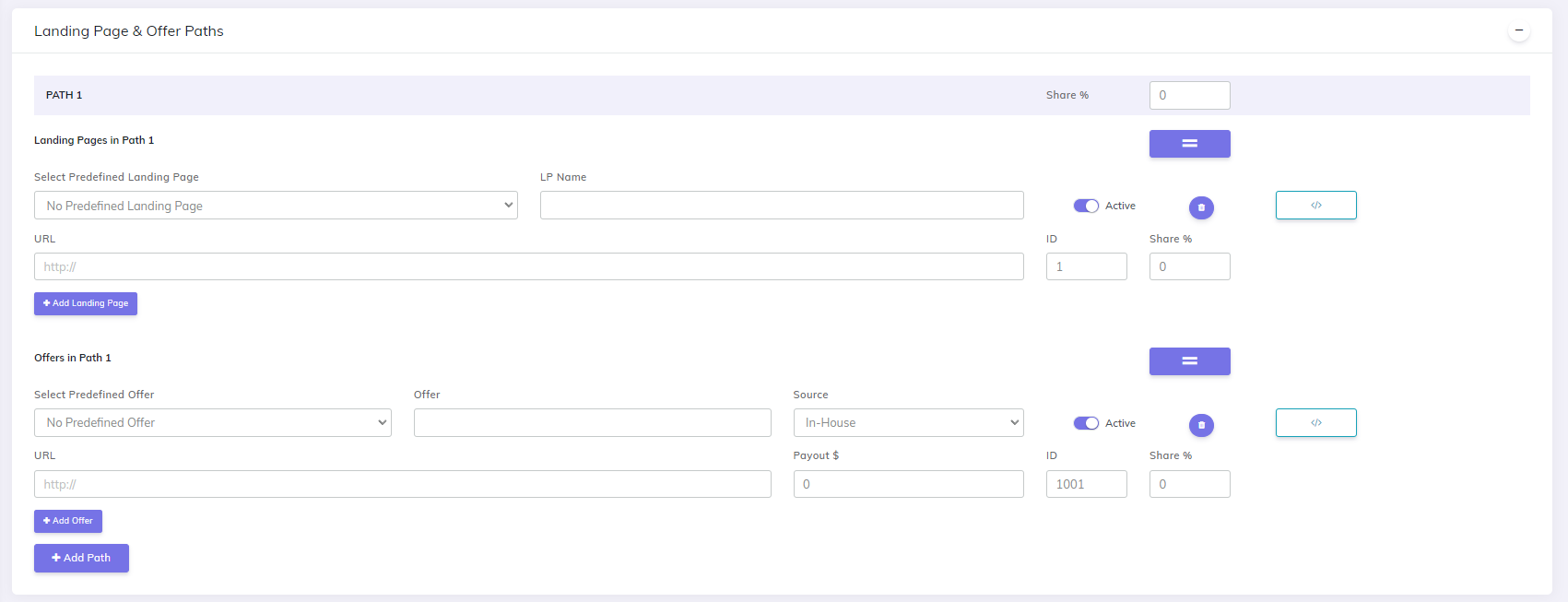Viewport: 1568px width, 602px height.
Task: Click the offer ID field showing 1001
Action: [x=1086, y=484]
